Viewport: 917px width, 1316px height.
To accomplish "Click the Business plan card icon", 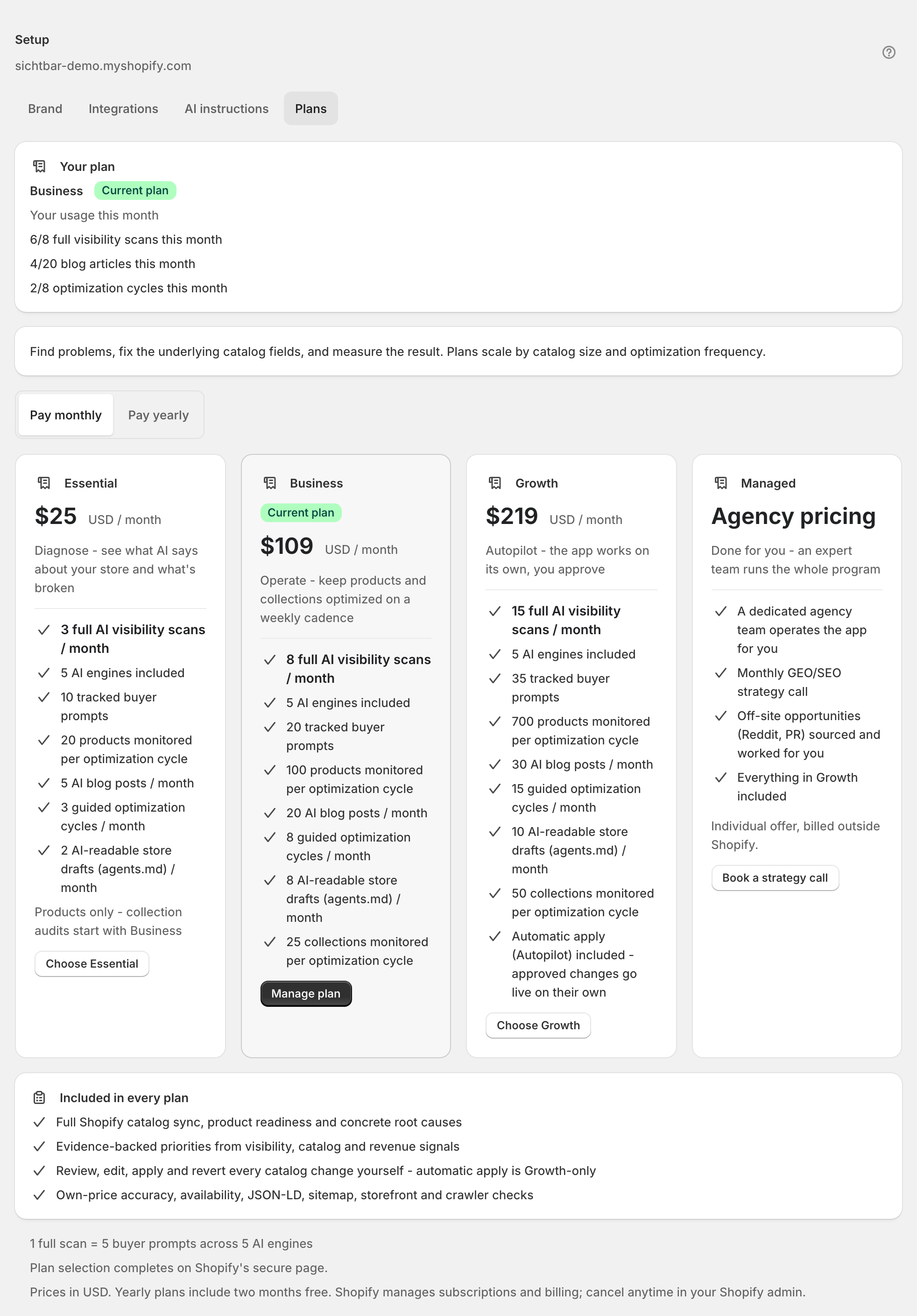I will (270, 483).
